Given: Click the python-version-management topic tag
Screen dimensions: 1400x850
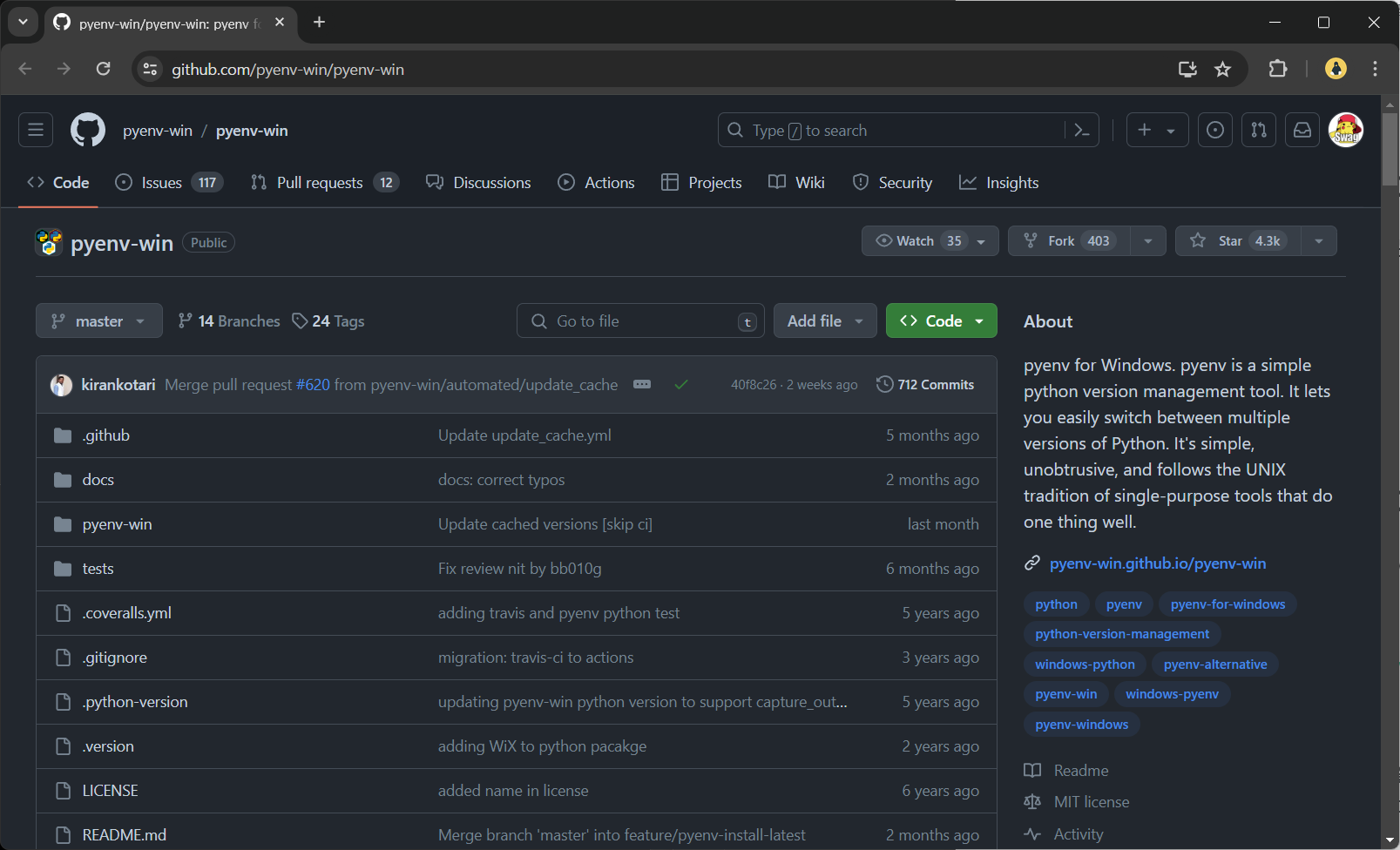Looking at the screenshot, I should (1122, 634).
